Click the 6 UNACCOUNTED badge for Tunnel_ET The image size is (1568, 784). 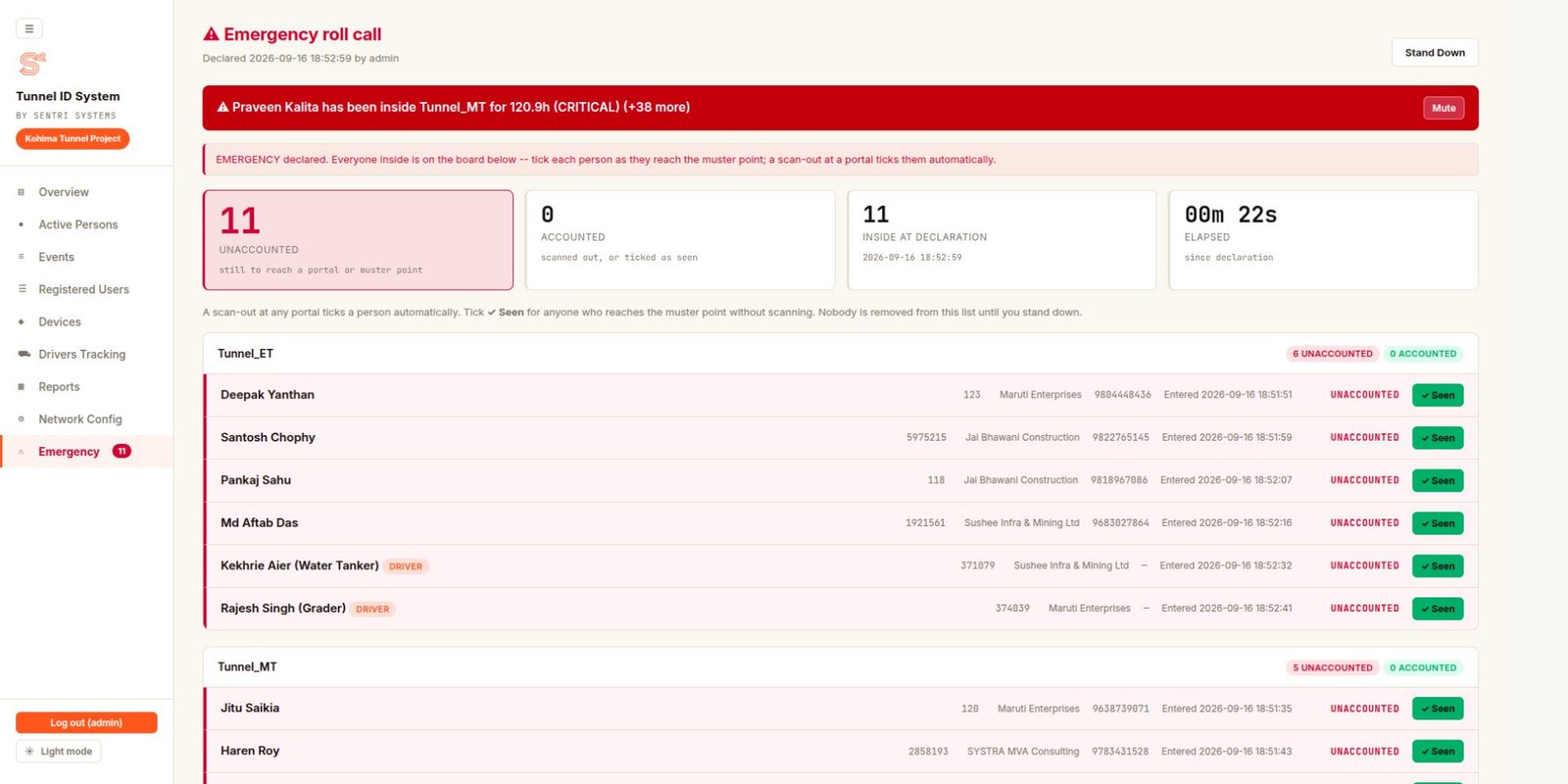pos(1333,354)
